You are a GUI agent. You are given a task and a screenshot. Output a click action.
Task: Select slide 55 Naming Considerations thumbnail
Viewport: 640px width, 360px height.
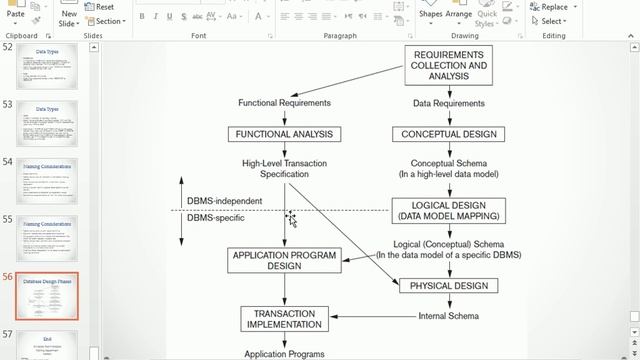[x=47, y=239]
